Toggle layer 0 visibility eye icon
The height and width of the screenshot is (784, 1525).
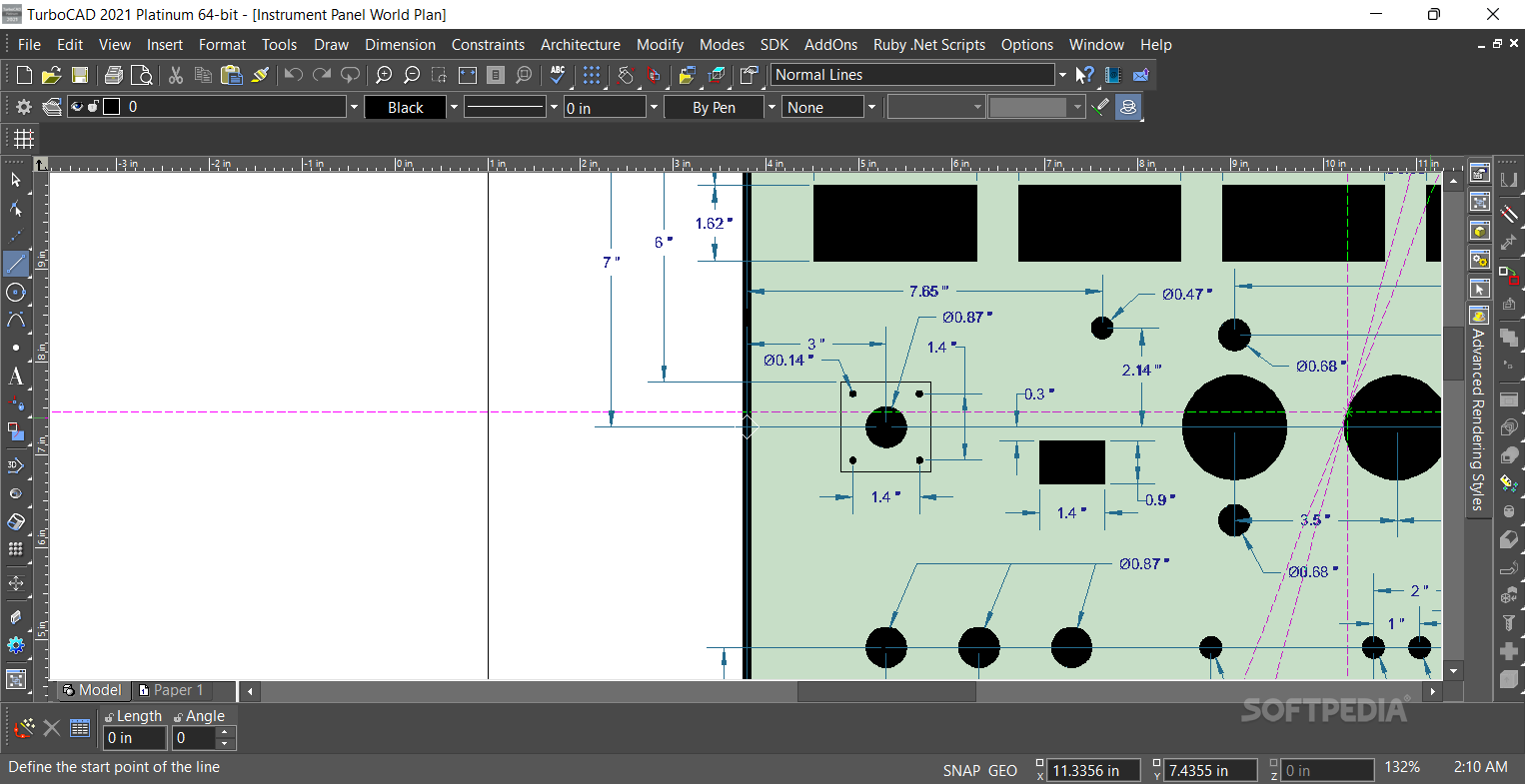point(77,107)
